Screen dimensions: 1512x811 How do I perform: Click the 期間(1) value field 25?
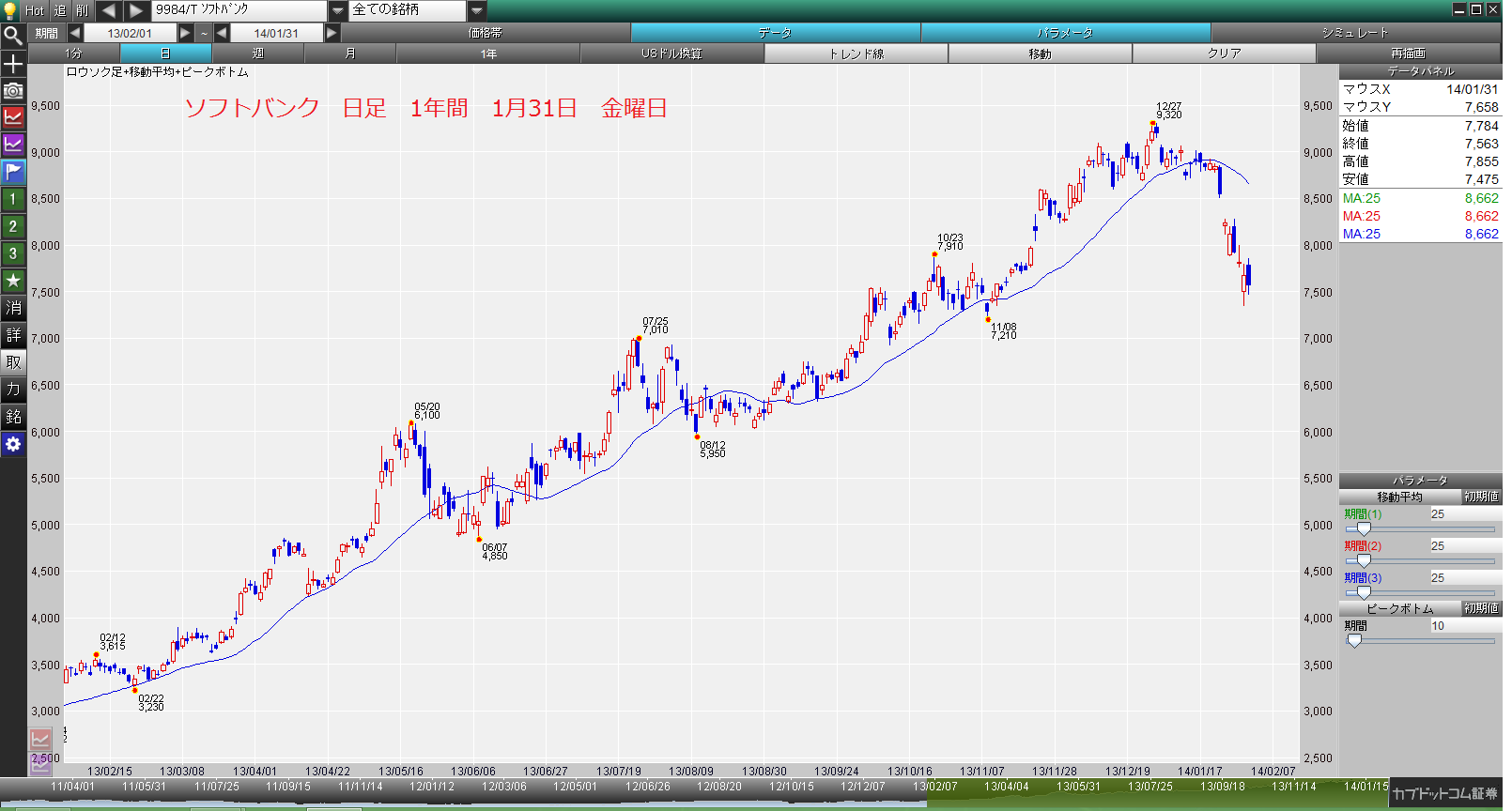1464,514
